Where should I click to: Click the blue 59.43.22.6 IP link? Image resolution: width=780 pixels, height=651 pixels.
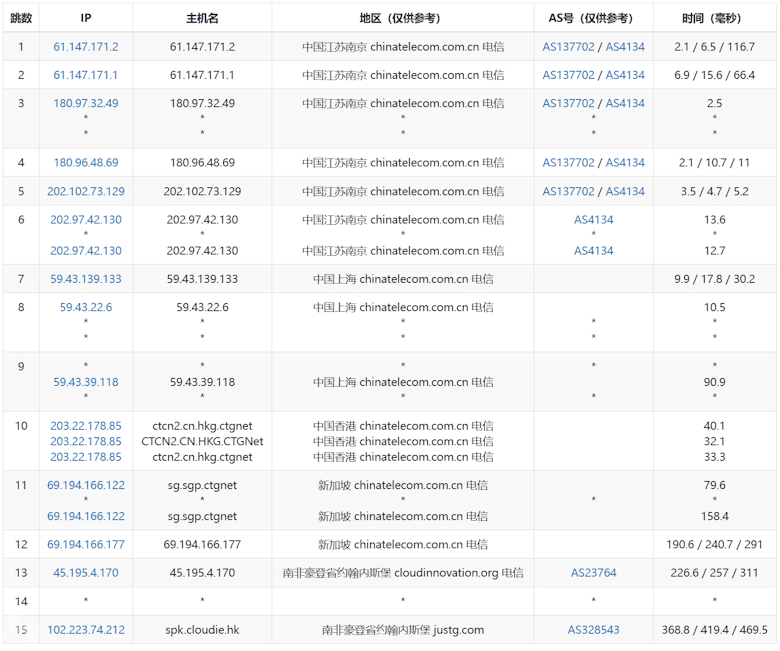(x=86, y=307)
